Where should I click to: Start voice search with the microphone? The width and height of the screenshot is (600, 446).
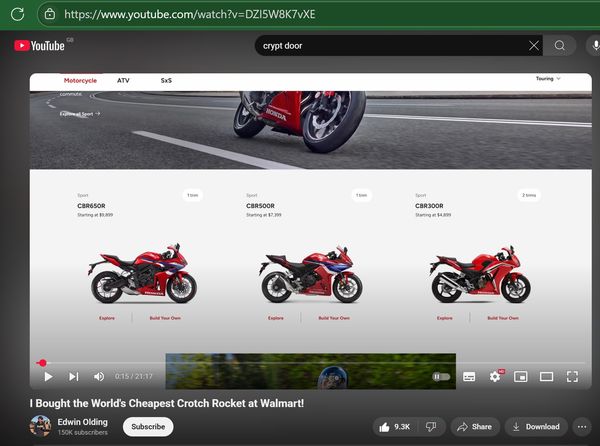pos(595,46)
